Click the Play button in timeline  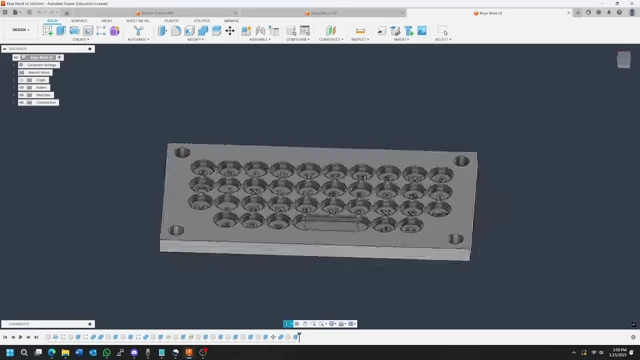21,337
